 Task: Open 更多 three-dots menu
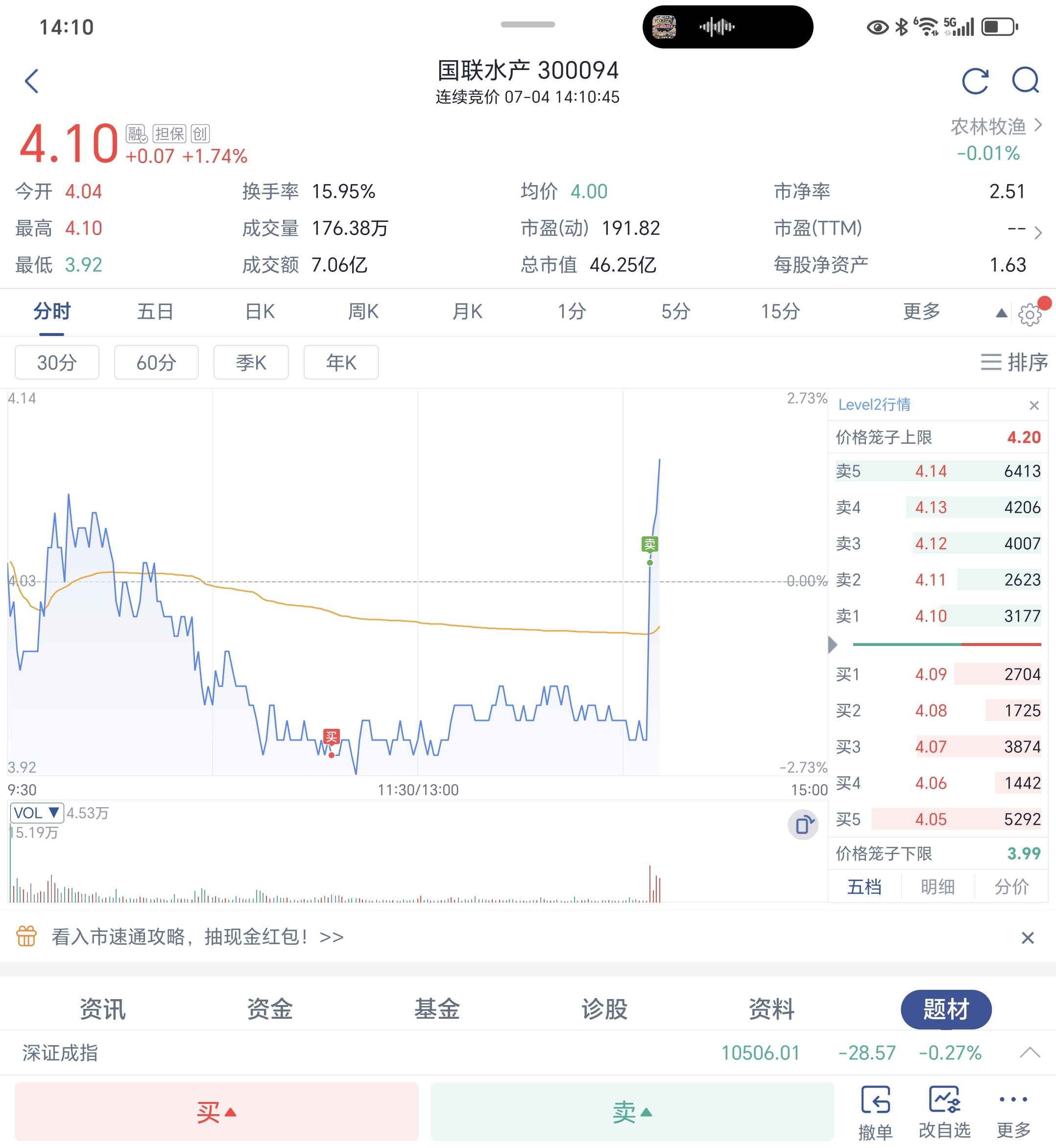pyautogui.click(x=1014, y=1113)
